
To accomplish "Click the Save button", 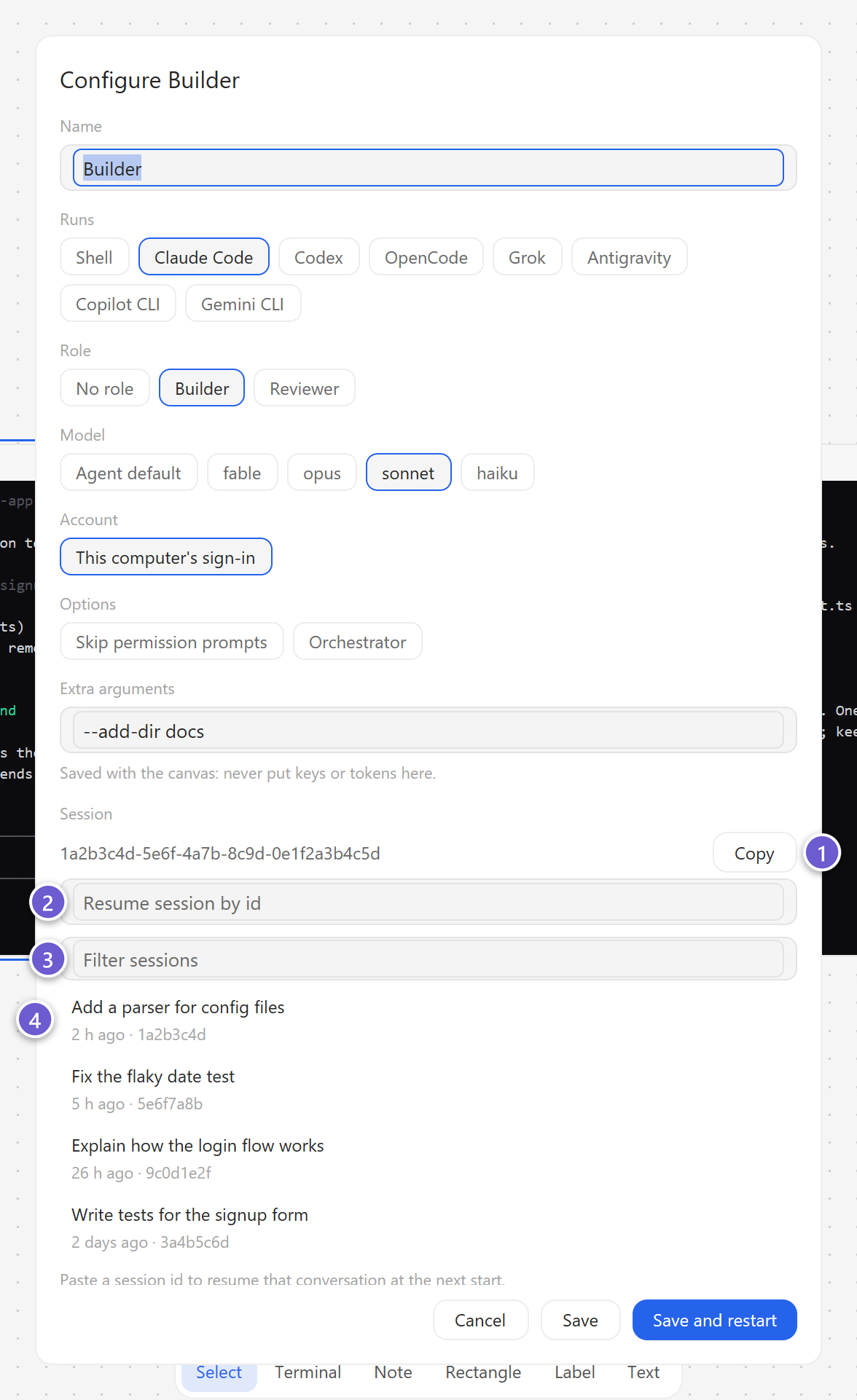I will (x=580, y=1320).
